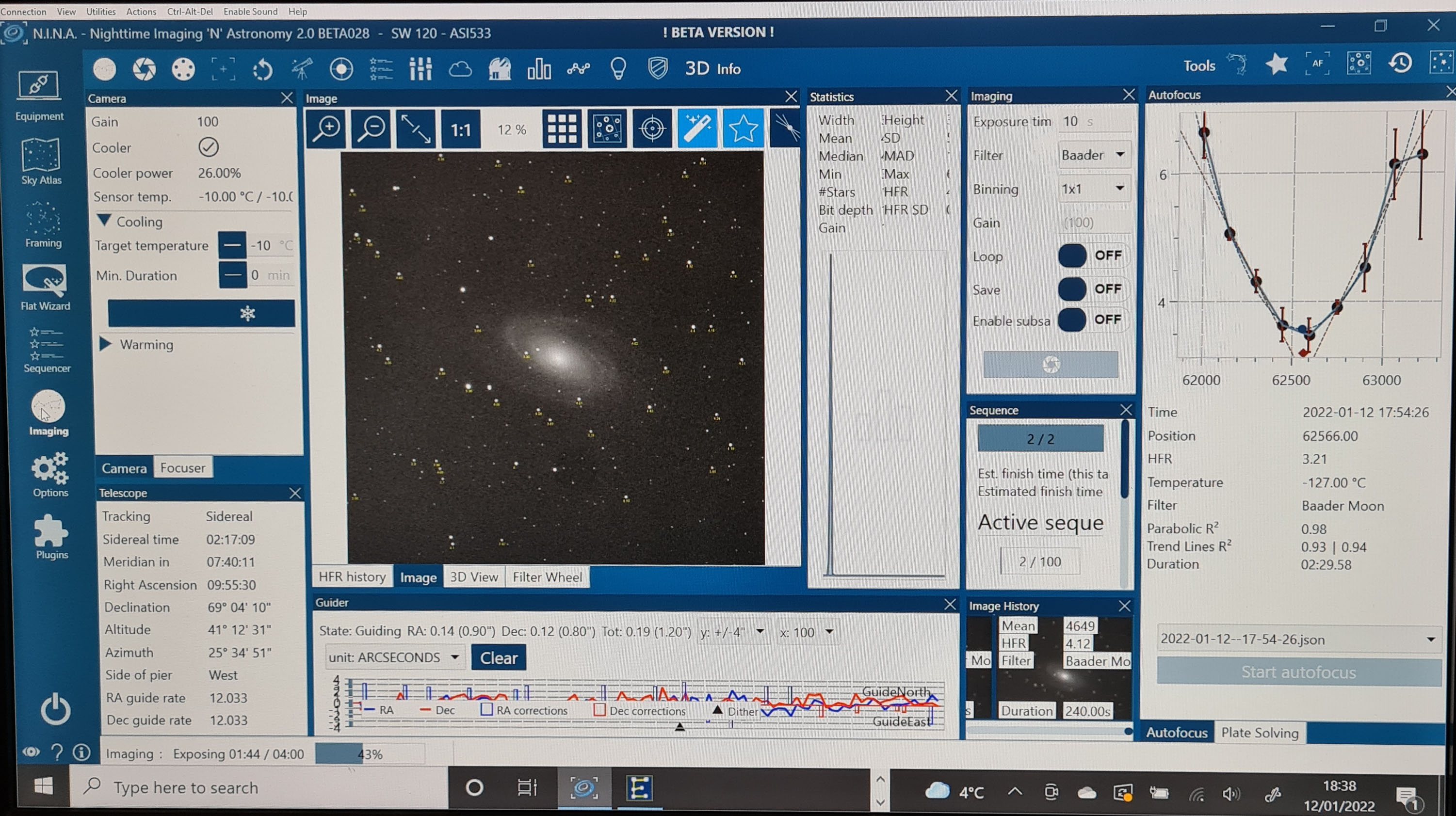This screenshot has height=816, width=1456.
Task: Open the guider y: +/-4" scale dropdown
Action: [733, 632]
